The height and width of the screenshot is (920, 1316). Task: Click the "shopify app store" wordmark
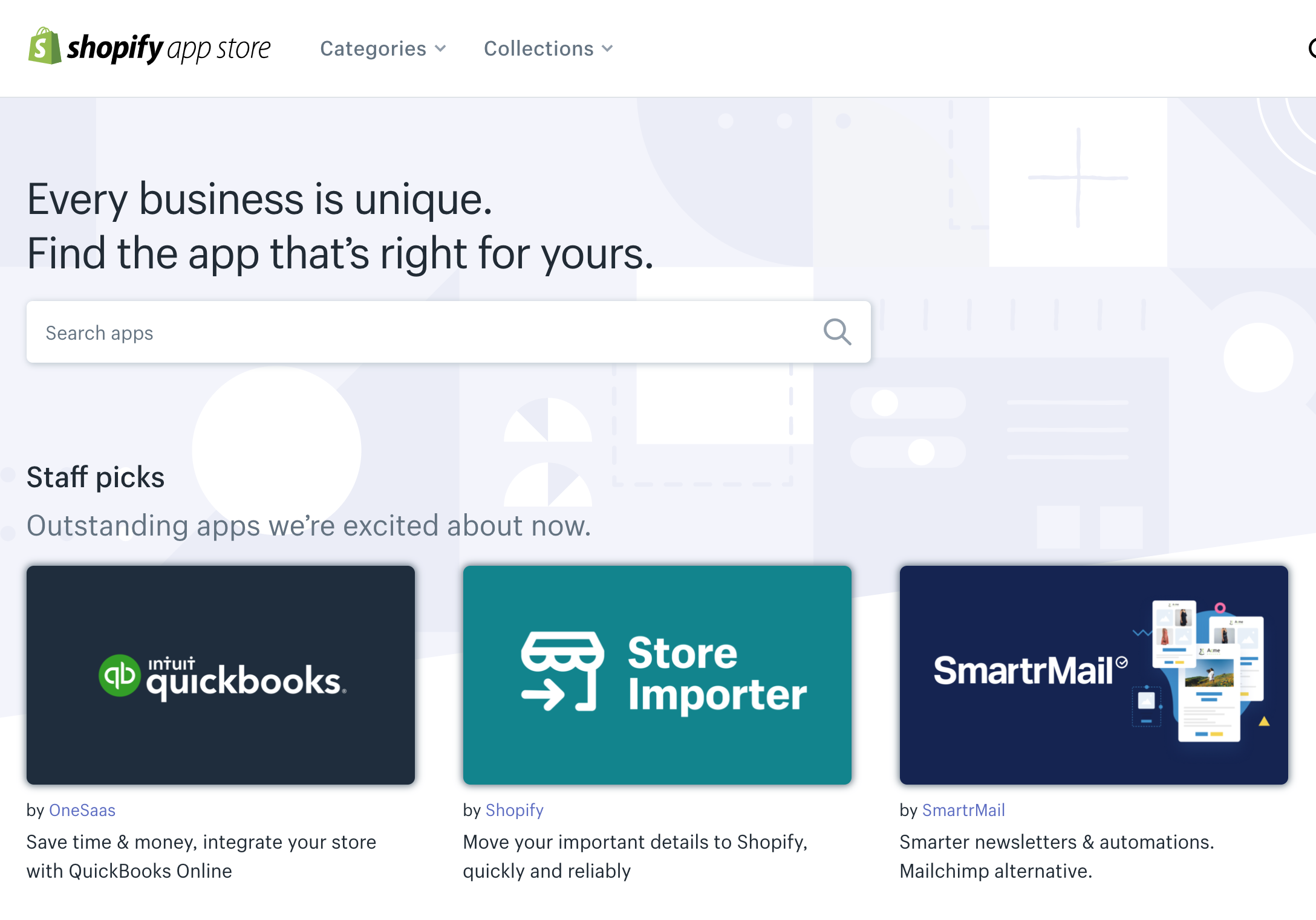point(169,48)
